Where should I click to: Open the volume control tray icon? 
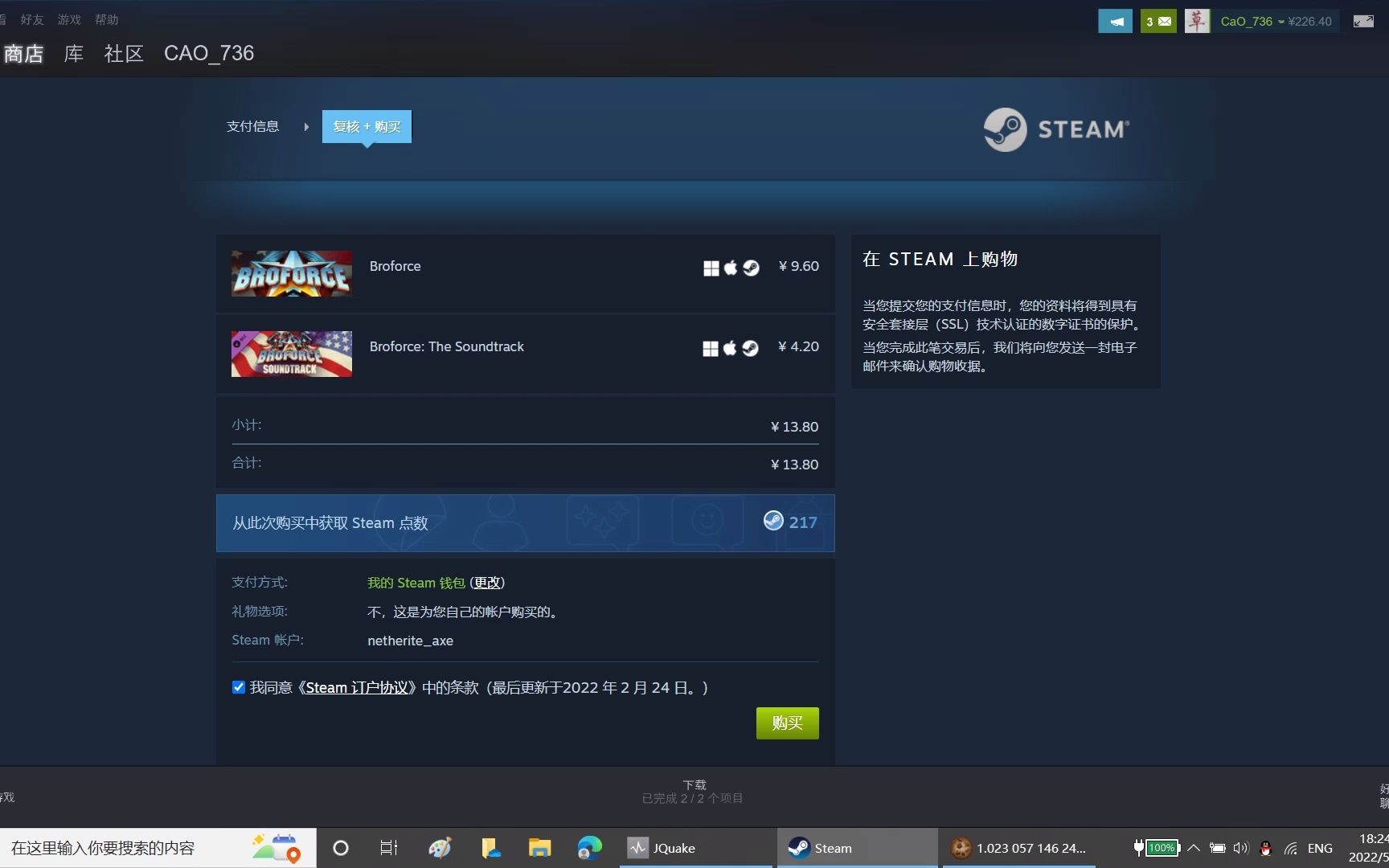tap(1241, 848)
